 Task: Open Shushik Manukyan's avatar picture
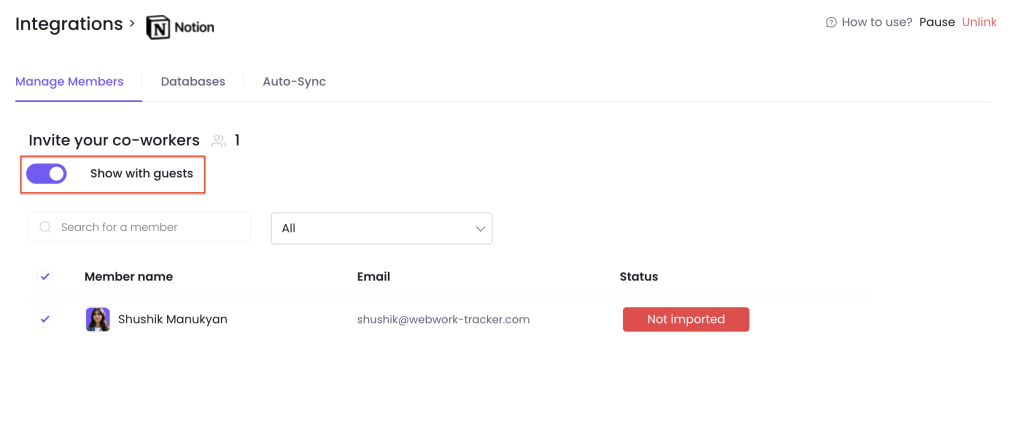click(98, 319)
